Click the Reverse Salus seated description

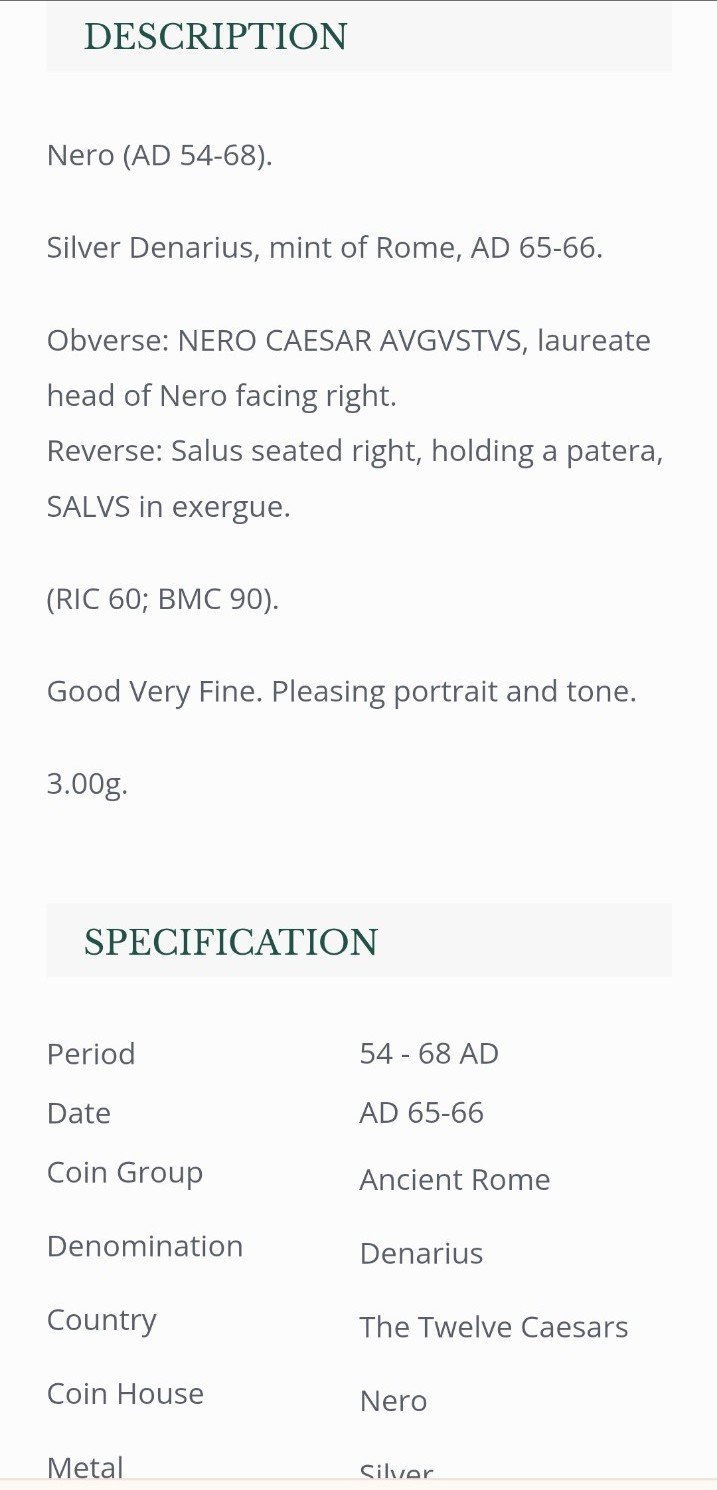coord(355,479)
